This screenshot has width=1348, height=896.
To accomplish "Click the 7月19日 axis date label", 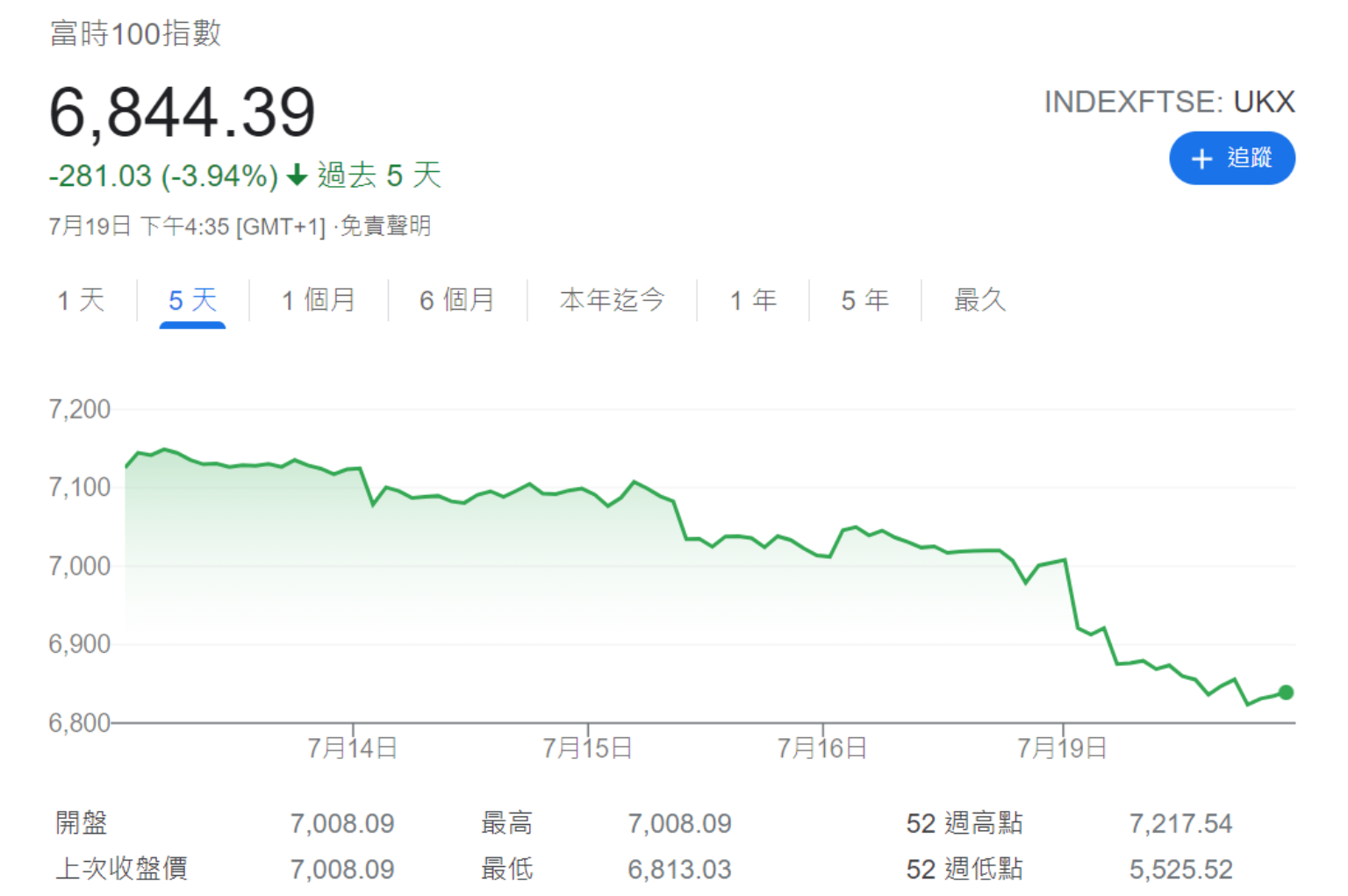I will pyautogui.click(x=1062, y=749).
